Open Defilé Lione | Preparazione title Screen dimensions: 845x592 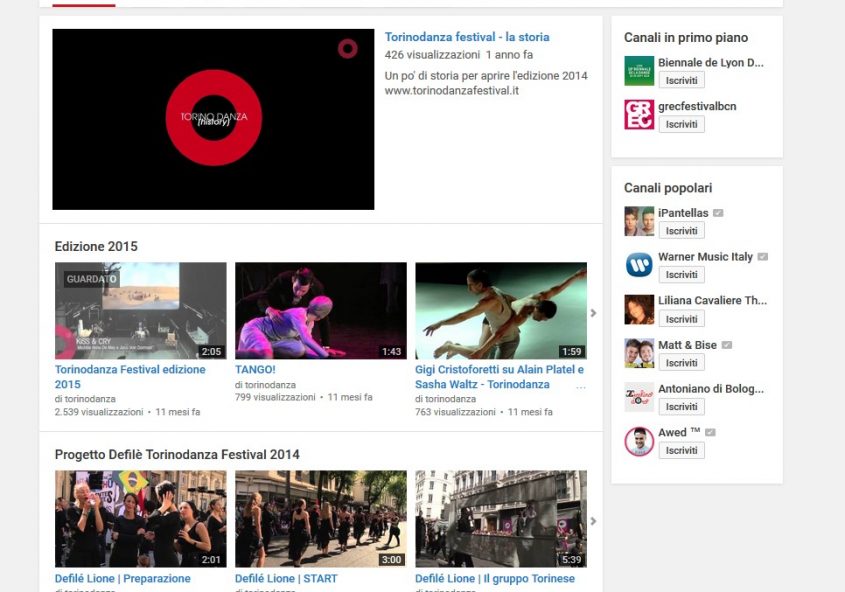122,579
